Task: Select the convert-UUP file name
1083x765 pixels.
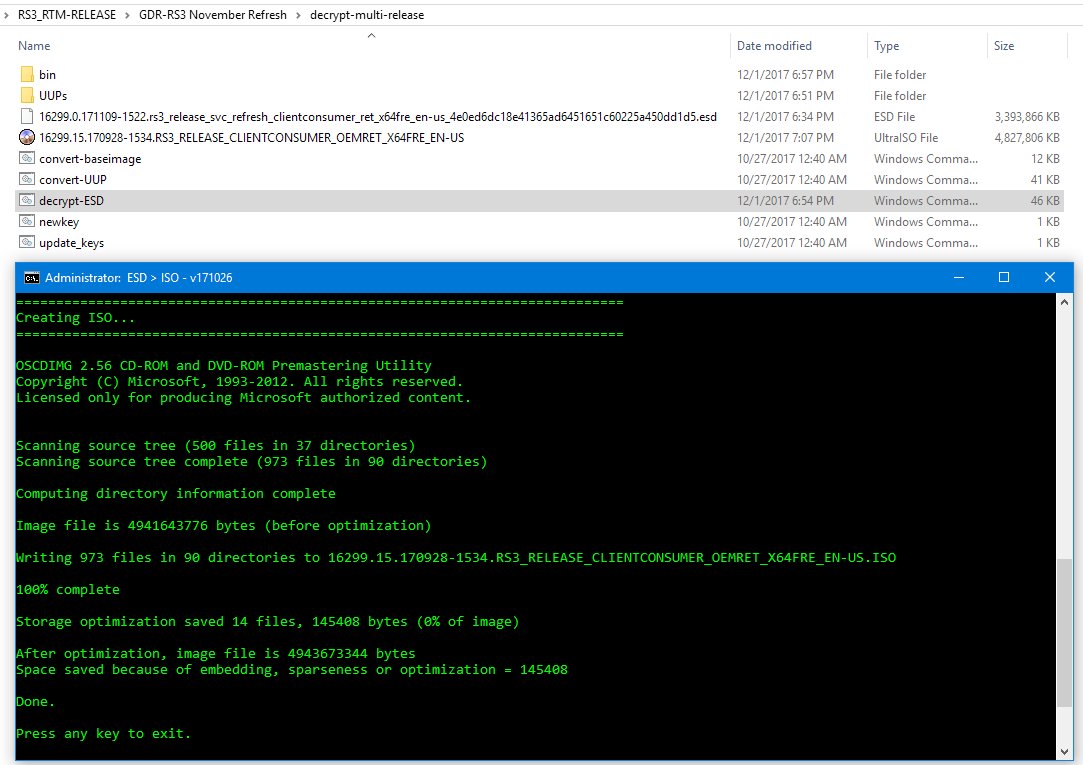Action: coord(73,180)
